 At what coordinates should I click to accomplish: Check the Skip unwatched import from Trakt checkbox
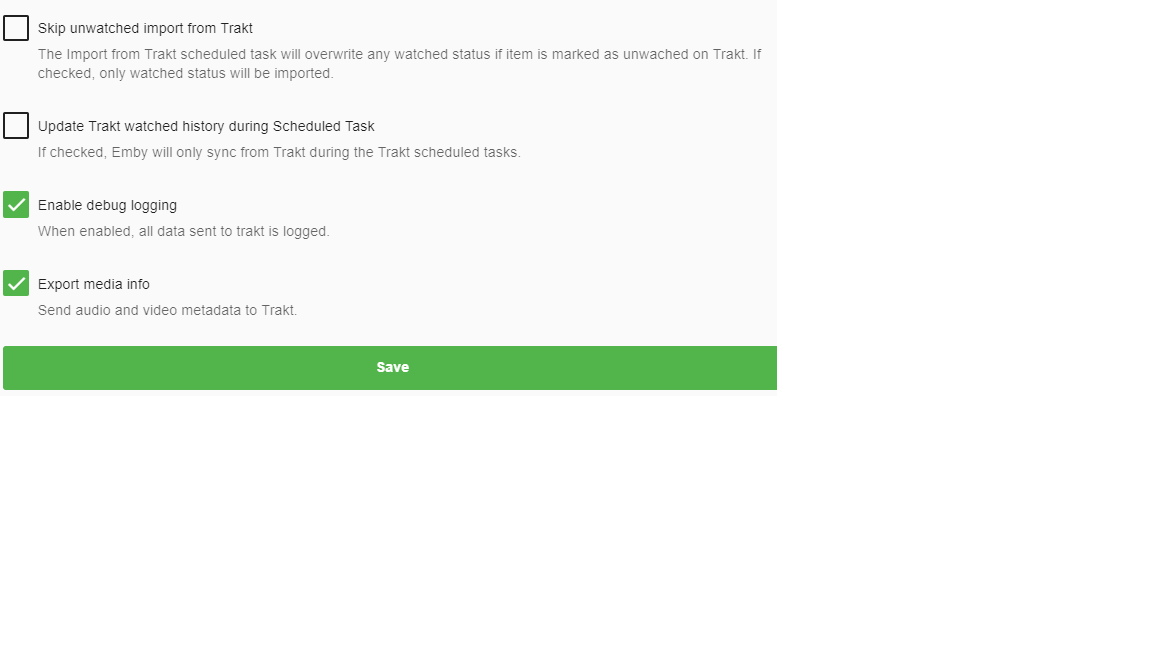pos(16,28)
